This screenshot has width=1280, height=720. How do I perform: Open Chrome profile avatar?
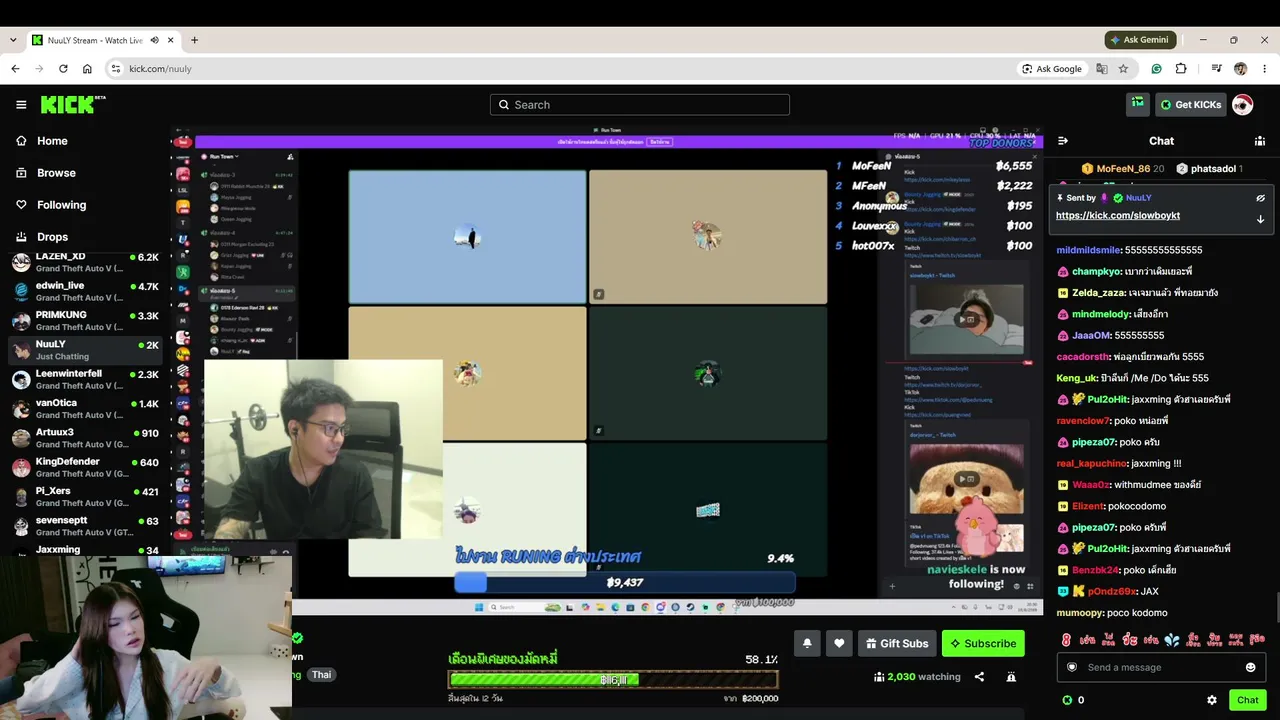coord(1240,69)
